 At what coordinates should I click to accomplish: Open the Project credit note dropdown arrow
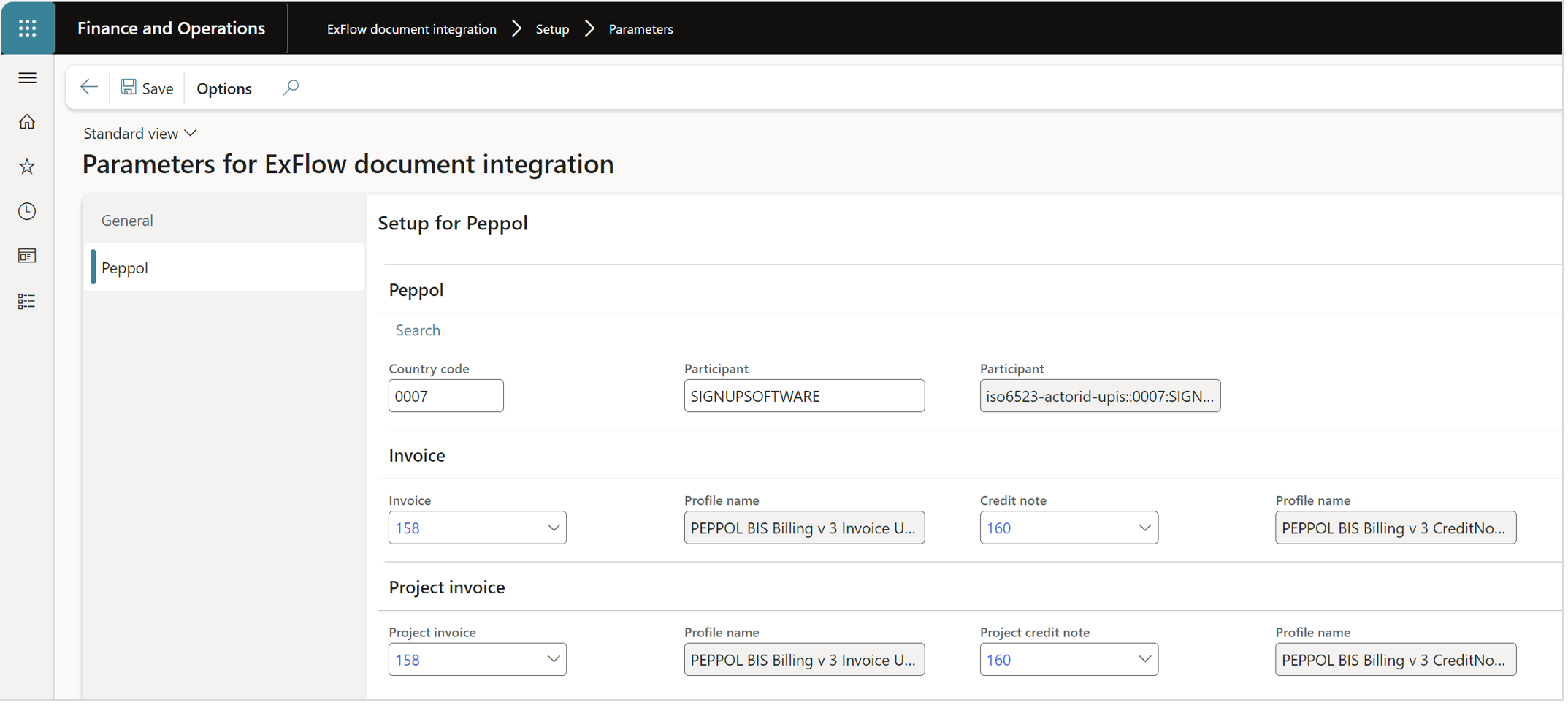tap(1145, 660)
